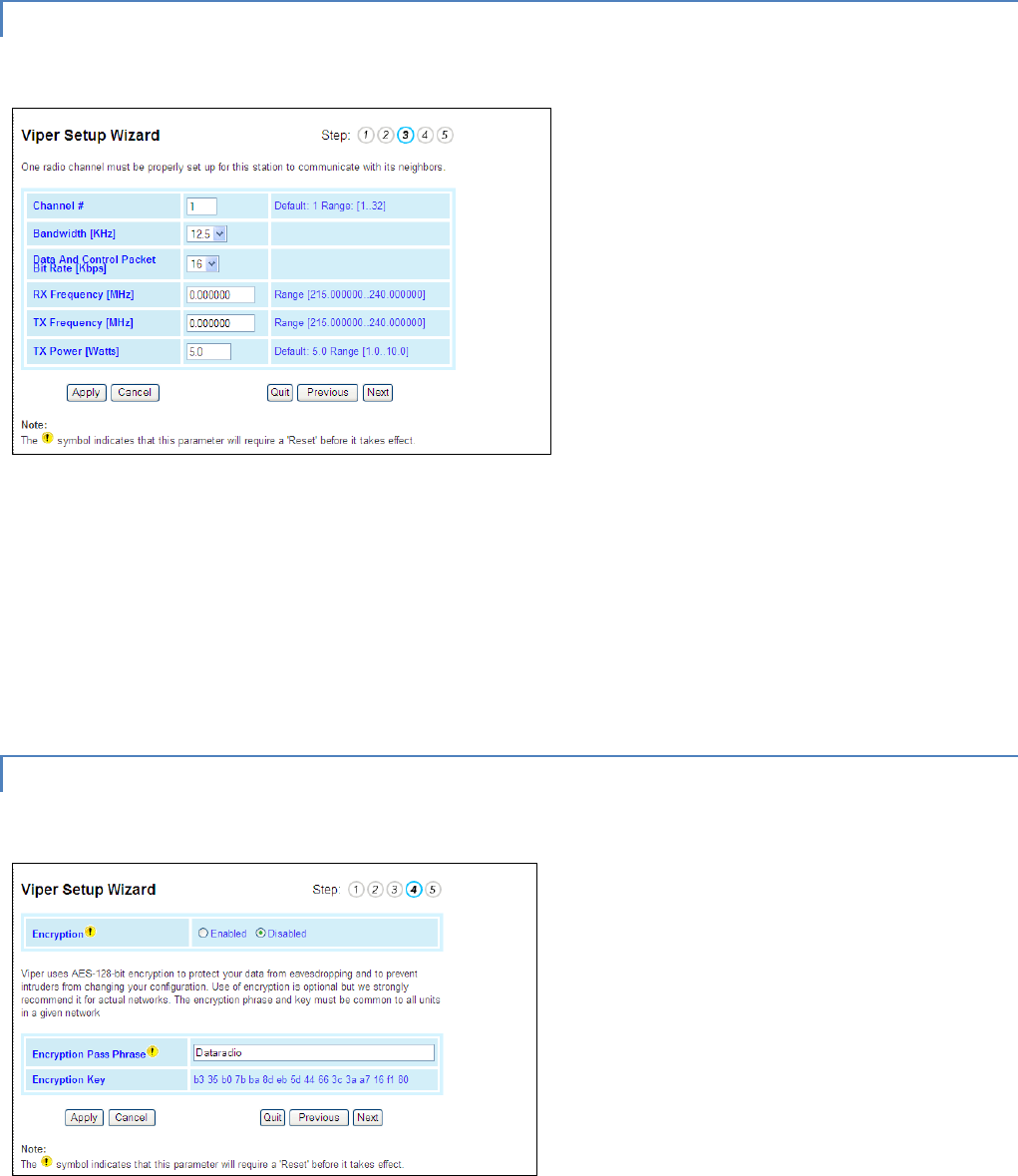This screenshot has width=1018, height=1176.
Task: Click the 'Bandwidth [KHz]' label
Action: 74,234
